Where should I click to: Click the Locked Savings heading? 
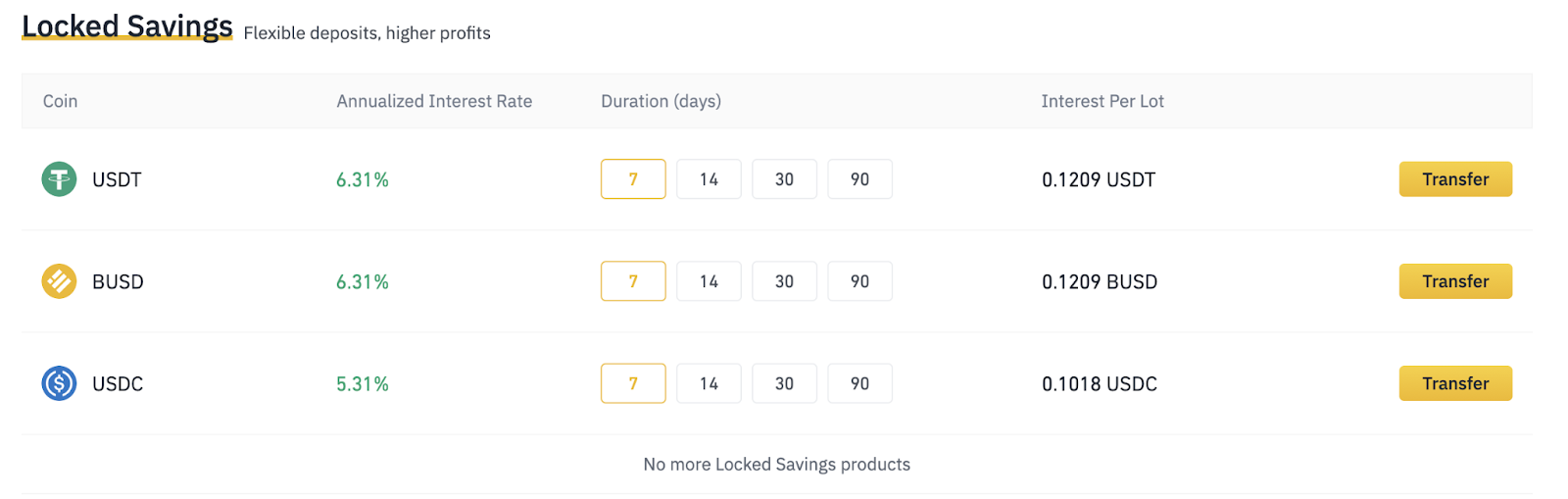(x=127, y=26)
